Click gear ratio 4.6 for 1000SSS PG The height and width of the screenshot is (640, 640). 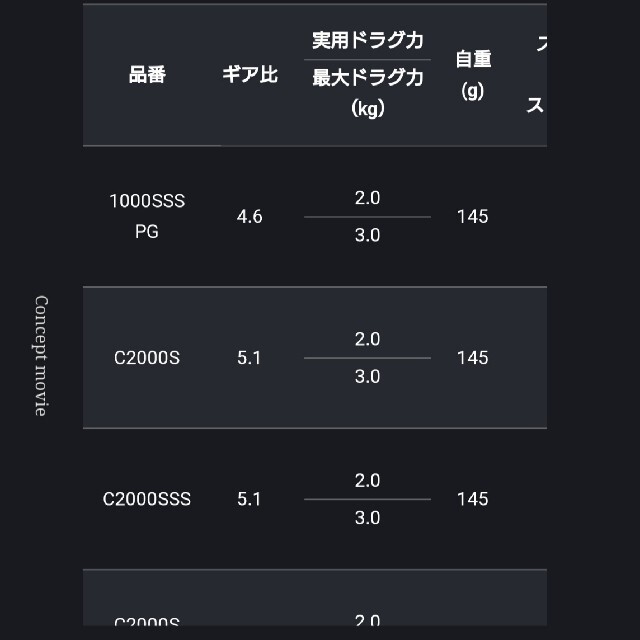pyautogui.click(x=249, y=216)
